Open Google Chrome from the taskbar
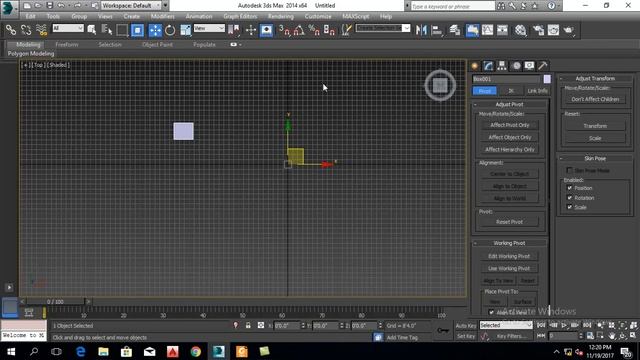The width and height of the screenshot is (640, 360). click(x=196, y=351)
